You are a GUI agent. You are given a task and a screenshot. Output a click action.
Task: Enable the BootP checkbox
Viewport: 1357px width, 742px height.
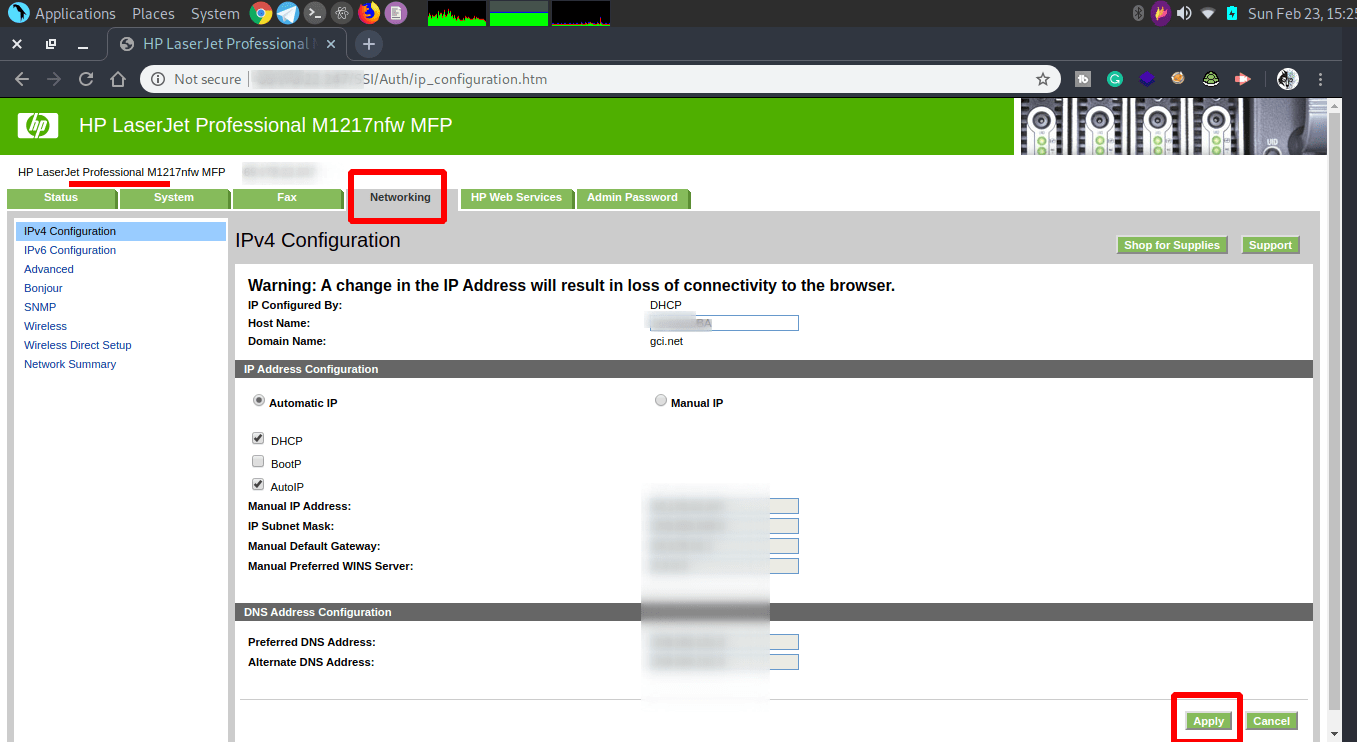coord(258,462)
